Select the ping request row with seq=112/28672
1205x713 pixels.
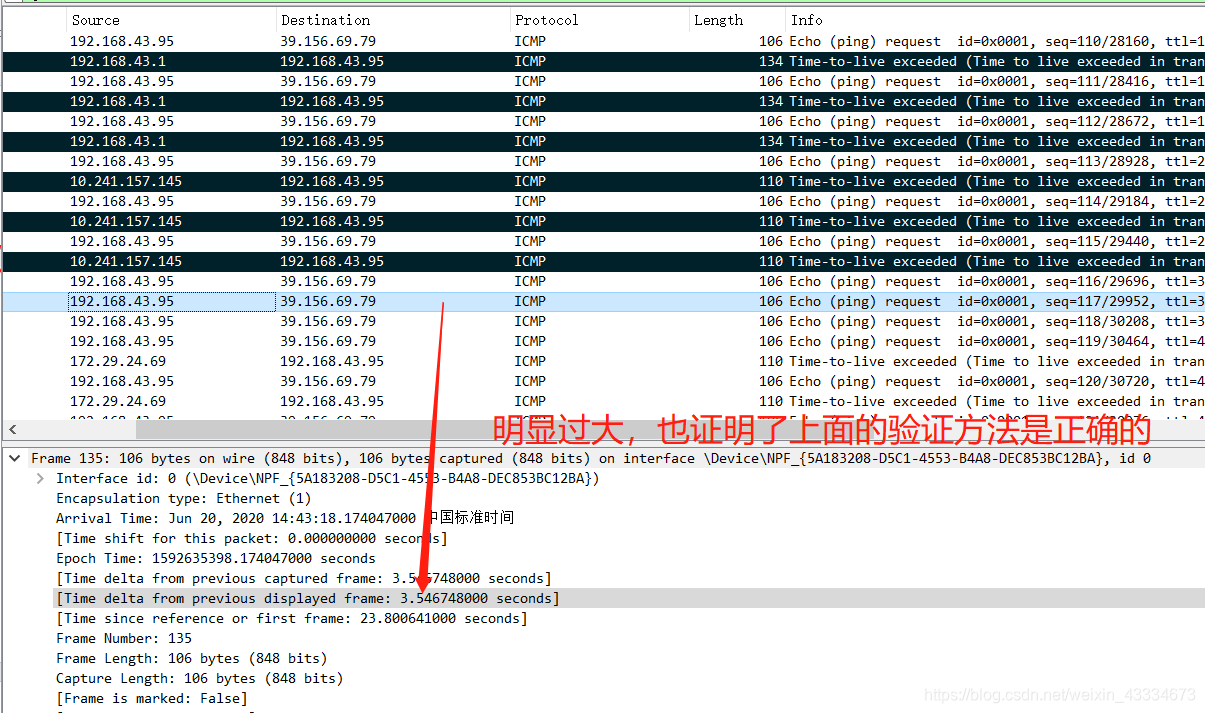point(602,121)
